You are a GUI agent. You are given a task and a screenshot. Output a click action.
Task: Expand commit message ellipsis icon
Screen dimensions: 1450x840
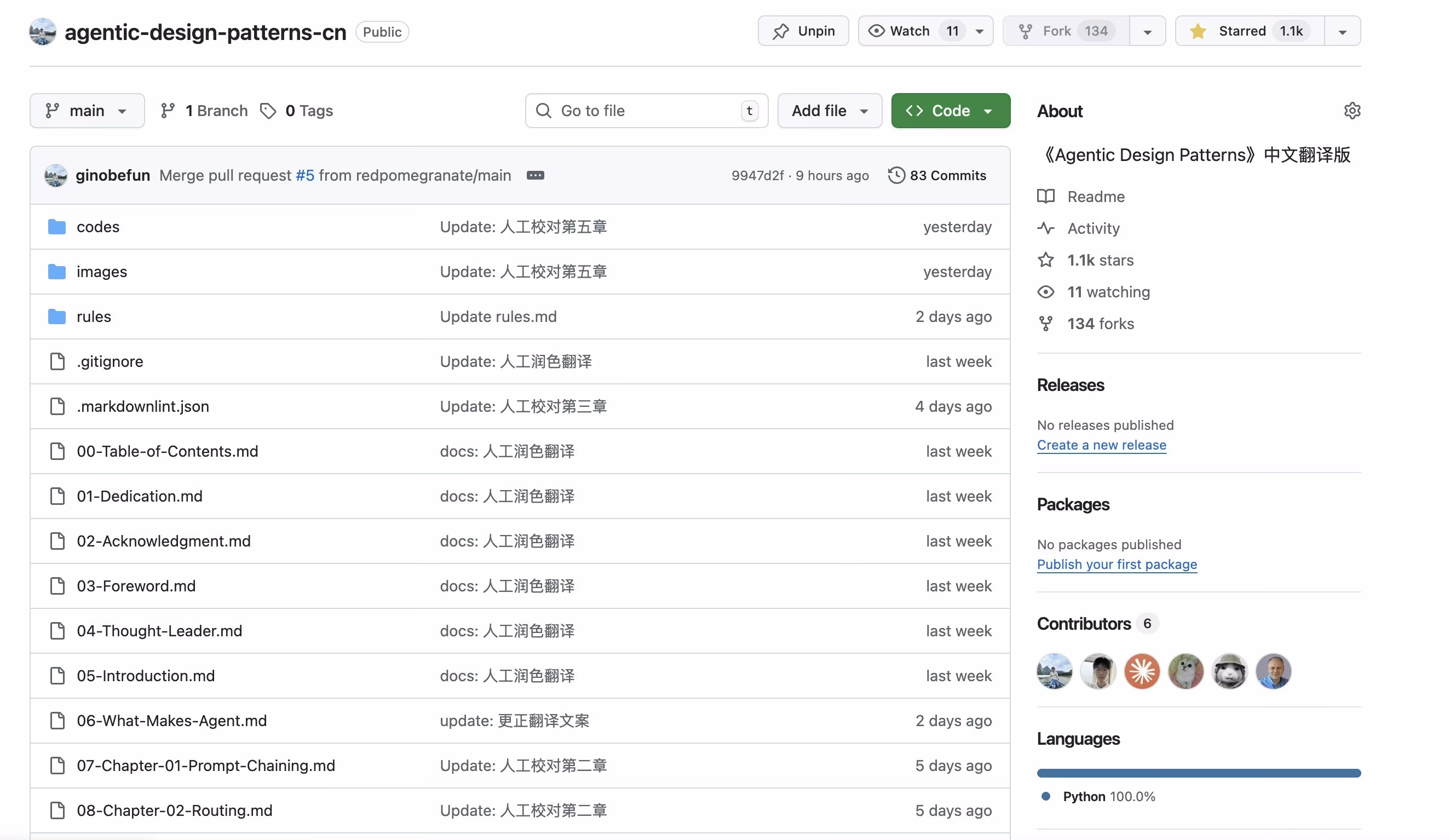point(535,175)
